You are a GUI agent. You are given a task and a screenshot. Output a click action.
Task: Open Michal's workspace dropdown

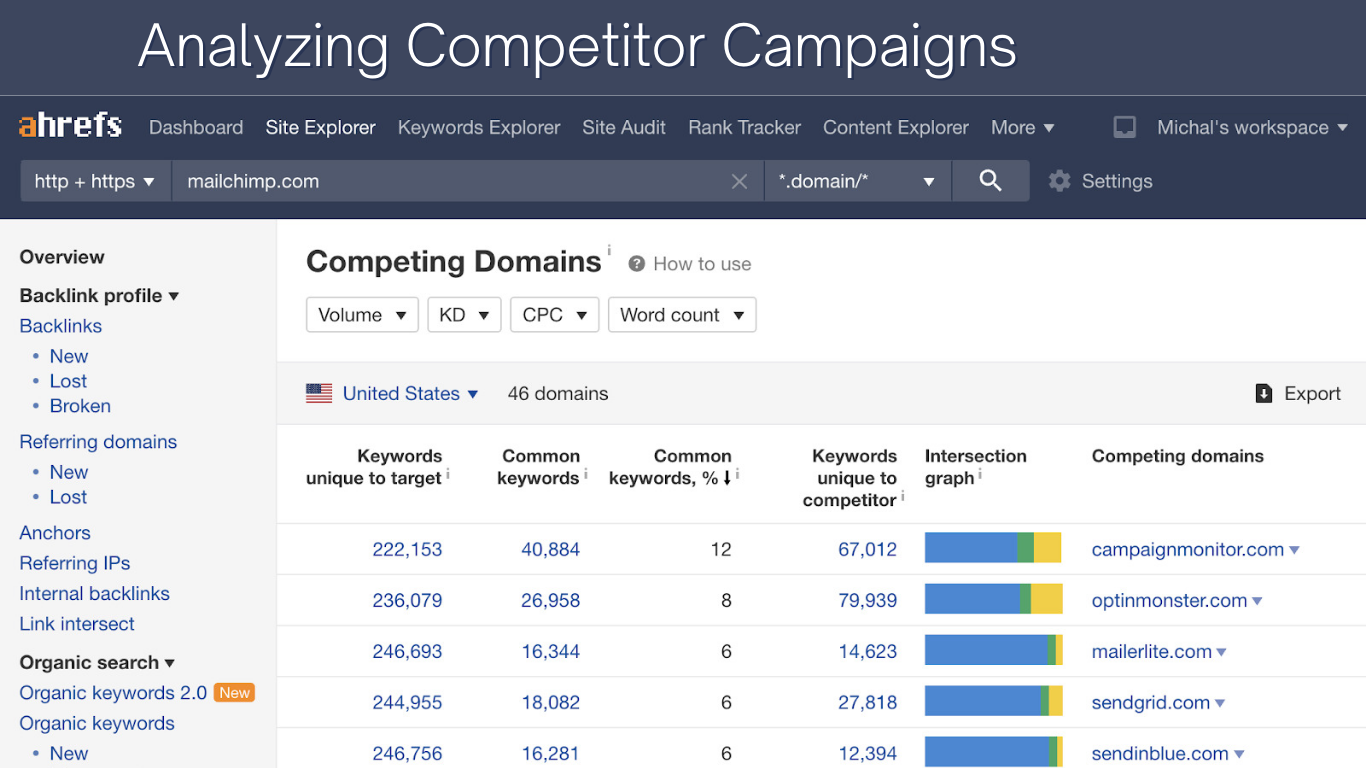[x=1253, y=127]
